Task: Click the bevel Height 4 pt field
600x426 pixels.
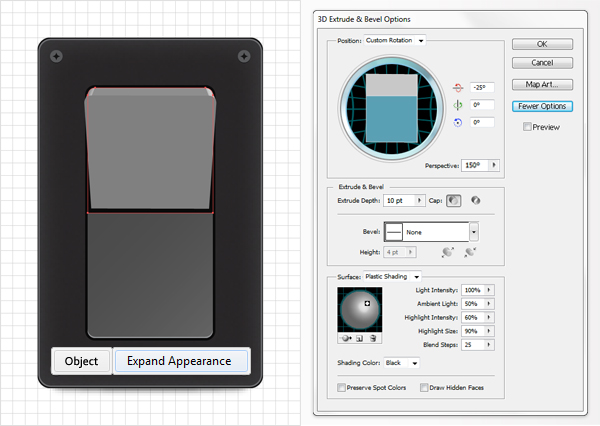Action: (x=395, y=252)
